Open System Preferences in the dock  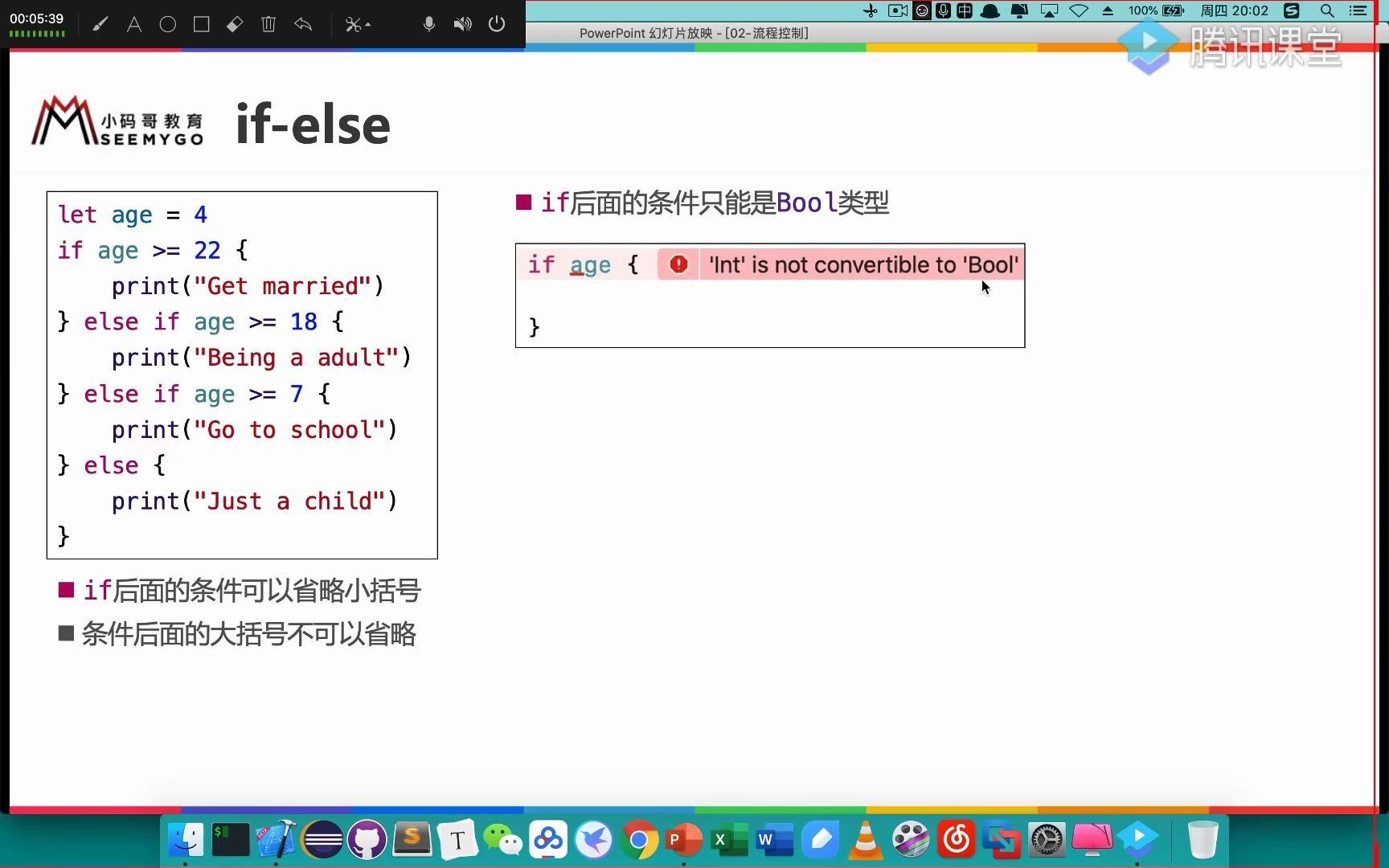pyautogui.click(x=1047, y=840)
